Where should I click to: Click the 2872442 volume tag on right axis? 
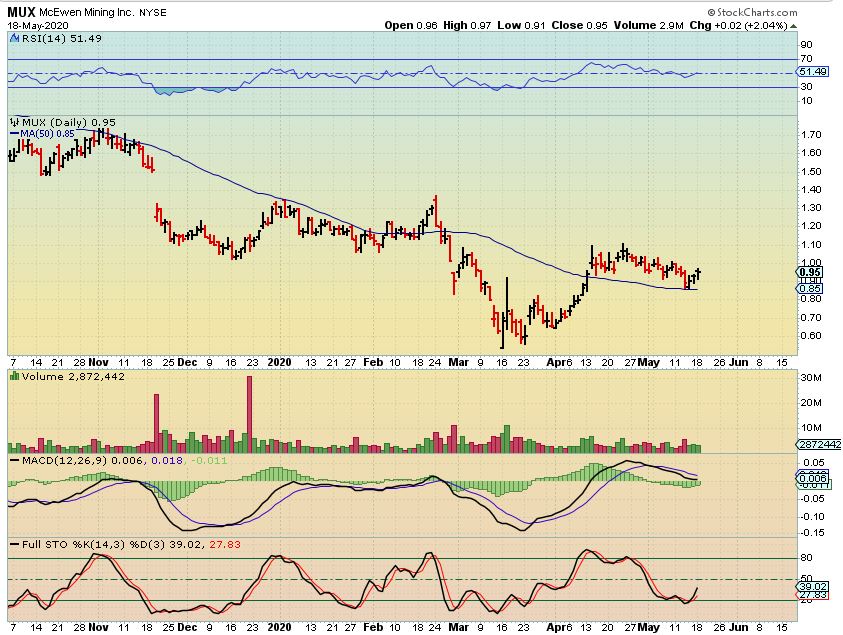coord(819,445)
